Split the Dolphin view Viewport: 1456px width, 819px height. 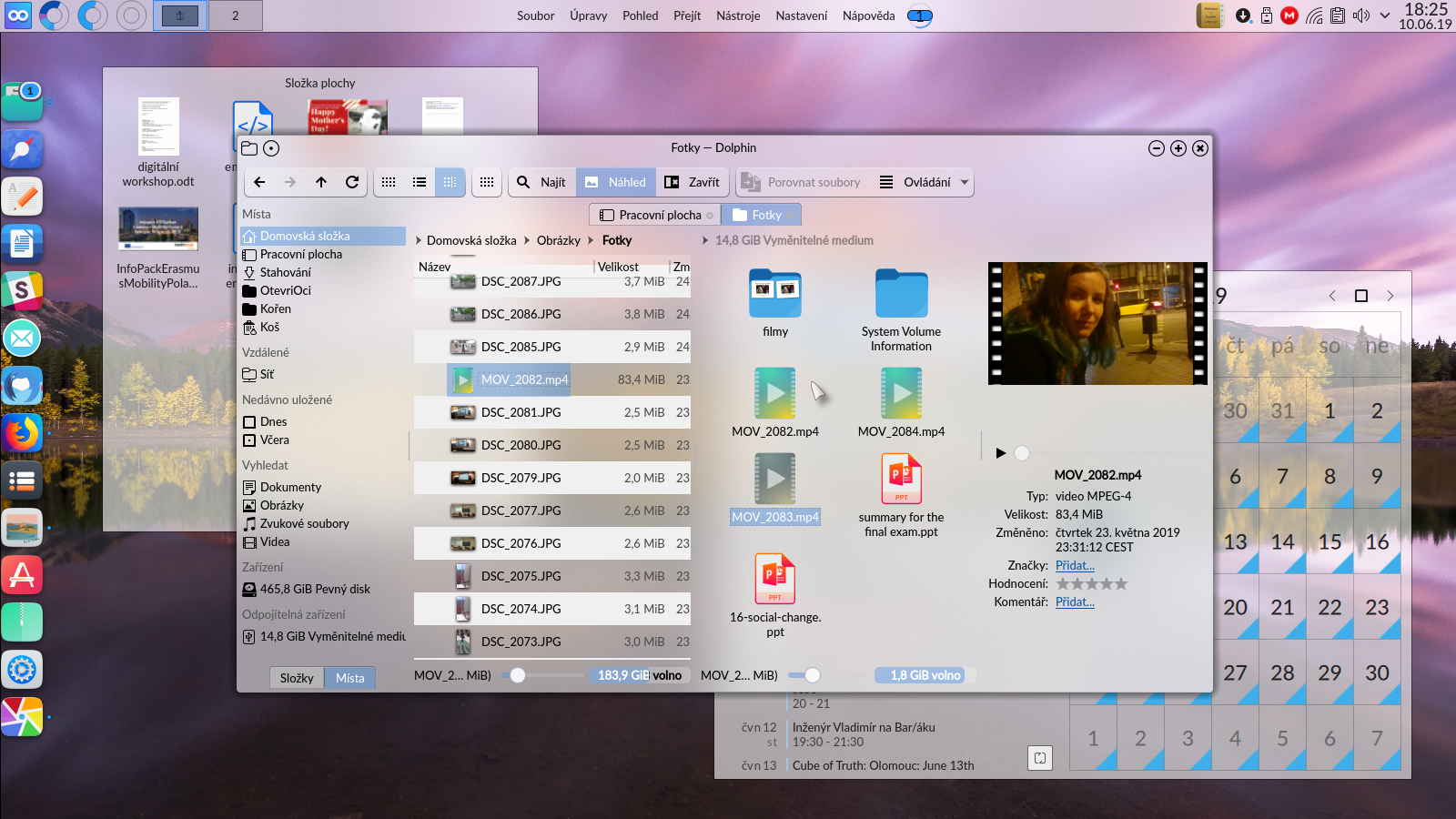click(487, 182)
